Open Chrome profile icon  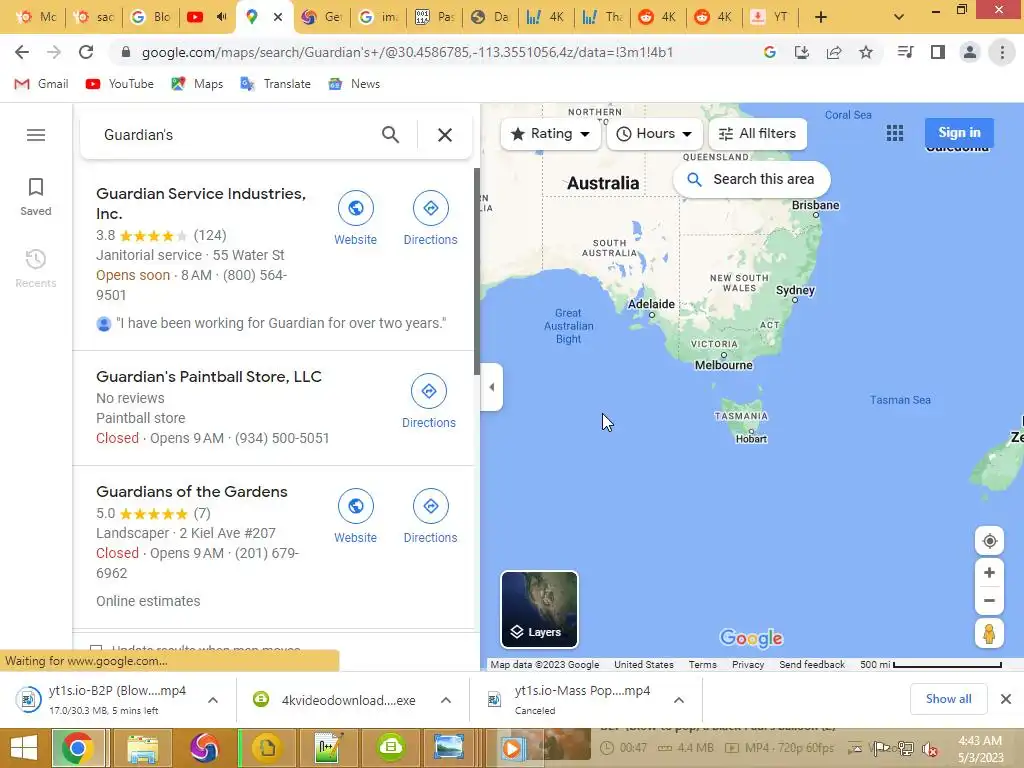pos(970,52)
